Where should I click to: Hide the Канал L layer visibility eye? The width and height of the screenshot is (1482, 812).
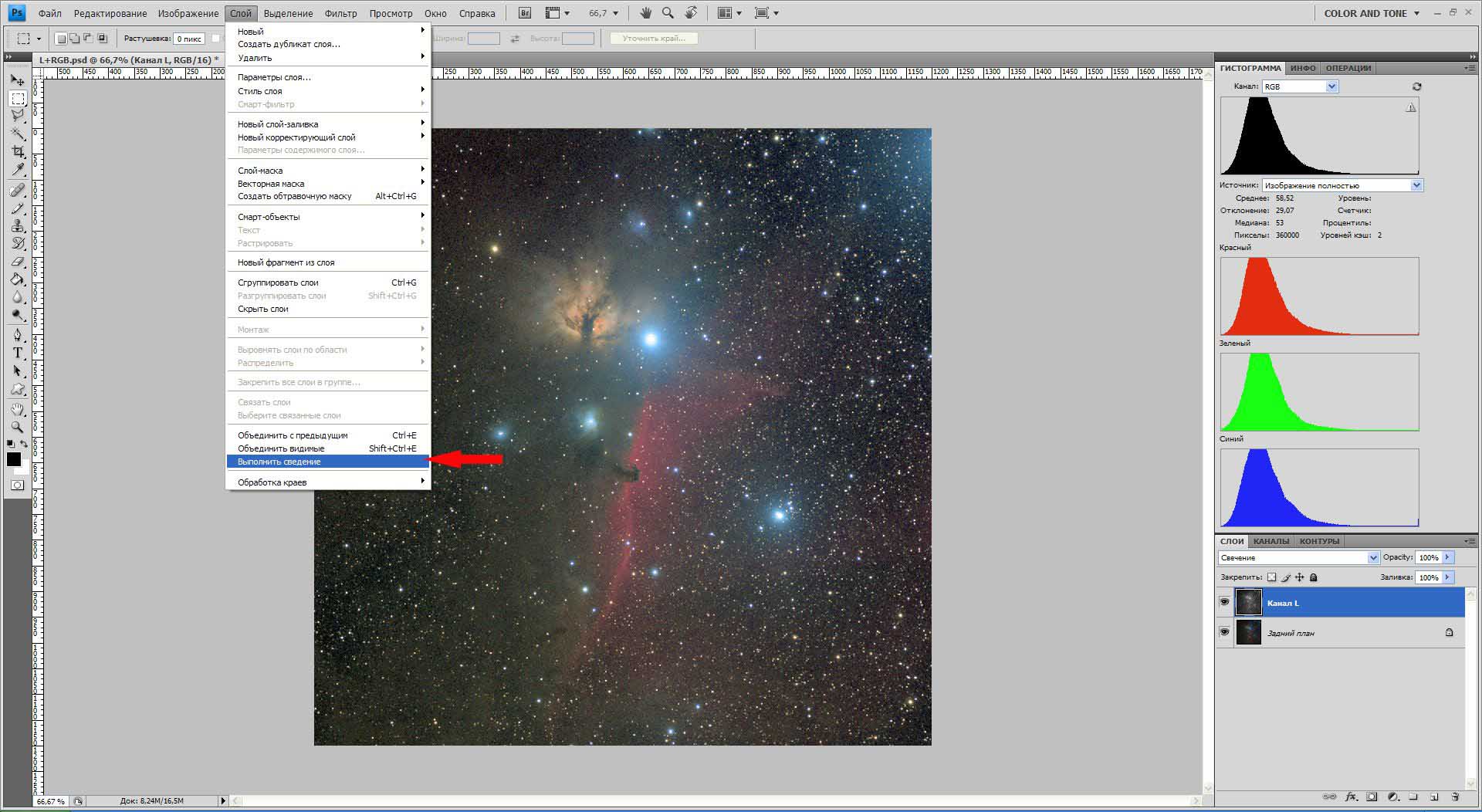coord(1224,602)
